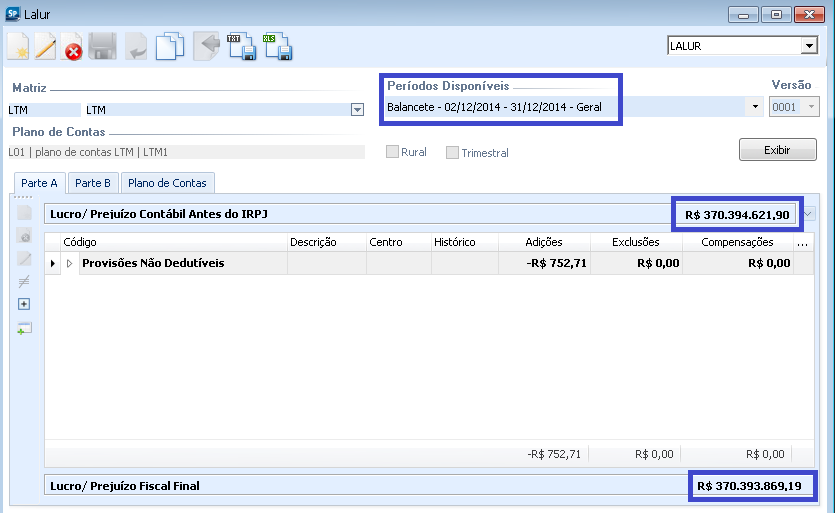Click the Lalur window app icon
Image resolution: width=835 pixels, height=513 pixels.
tap(13, 14)
